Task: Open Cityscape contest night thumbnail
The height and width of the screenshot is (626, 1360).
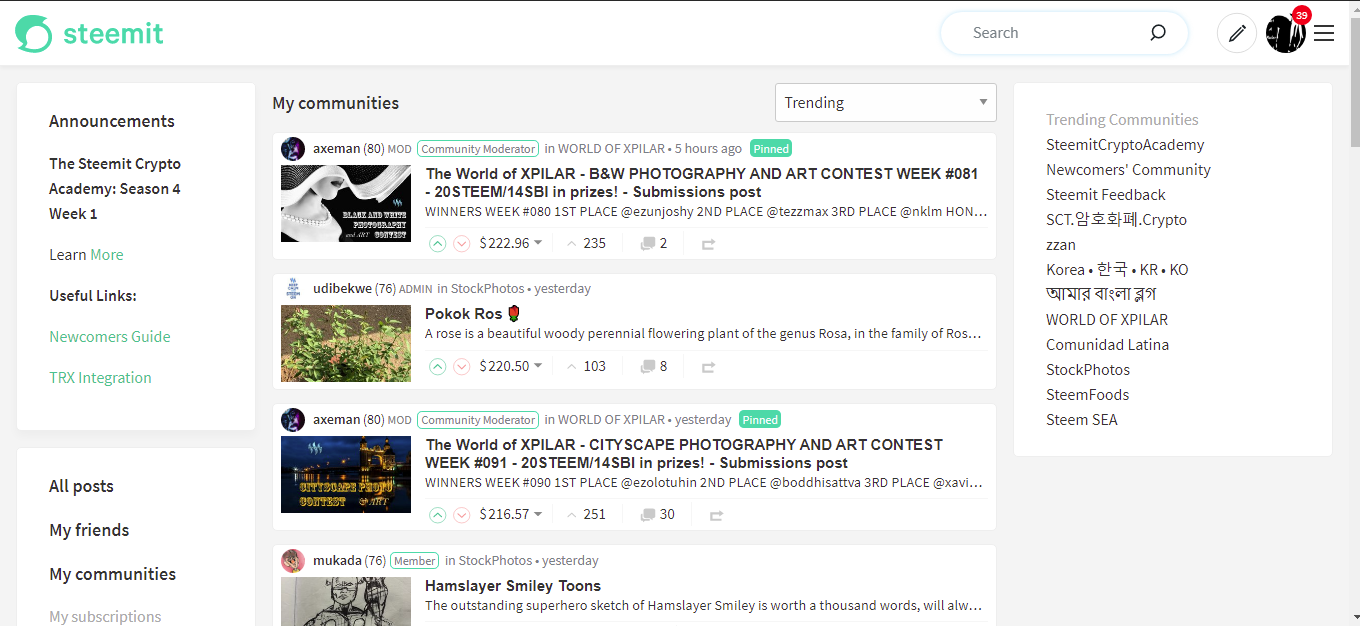Action: [346, 475]
